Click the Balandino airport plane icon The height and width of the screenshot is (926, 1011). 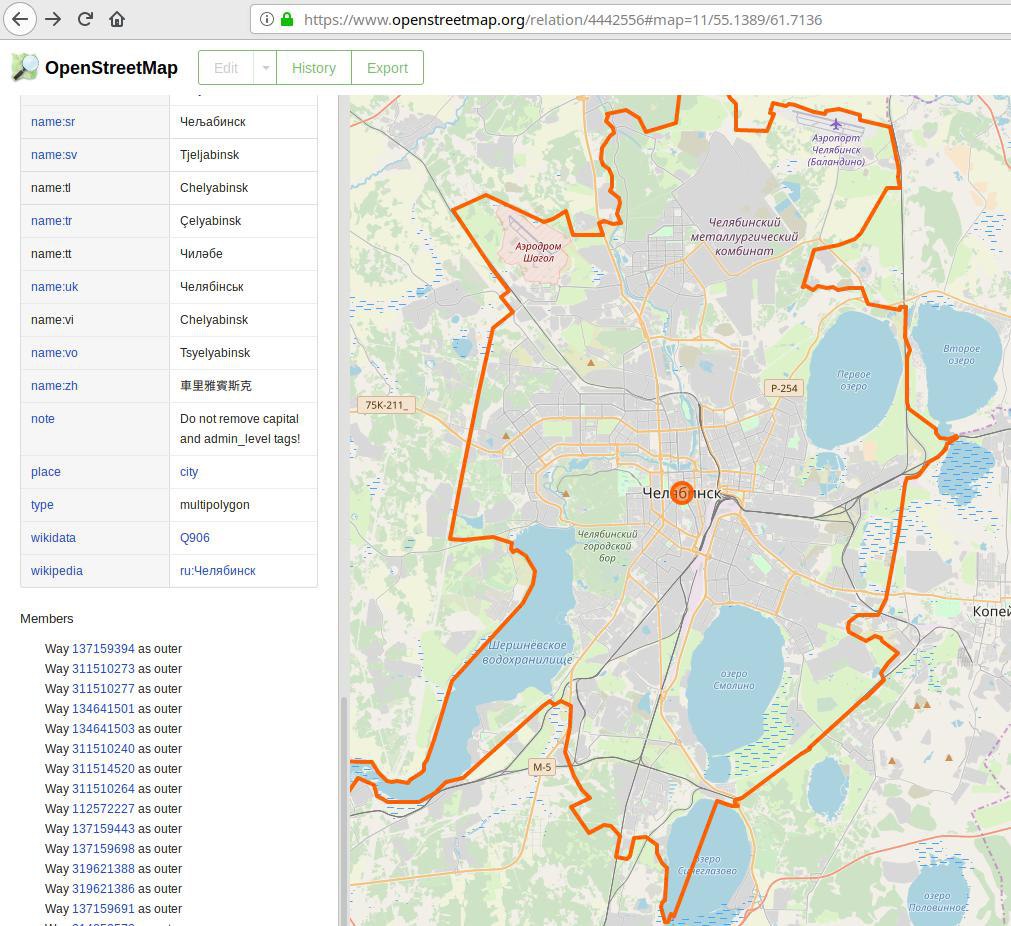point(836,124)
